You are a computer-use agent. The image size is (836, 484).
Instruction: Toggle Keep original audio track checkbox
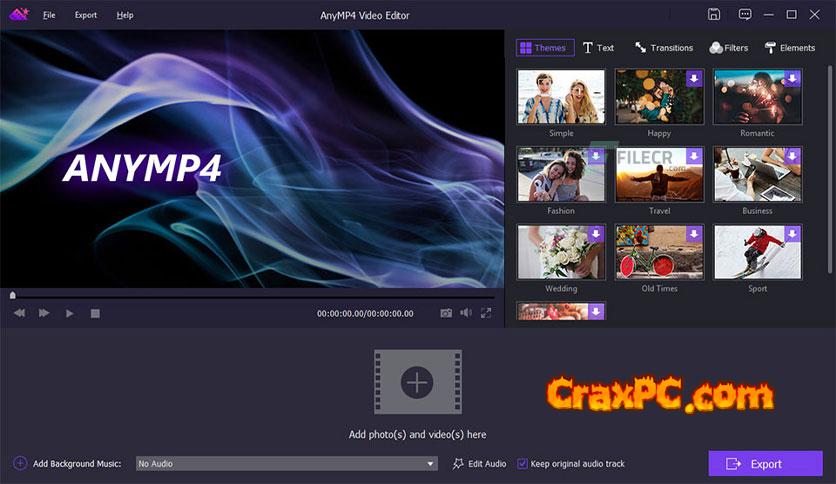point(522,464)
